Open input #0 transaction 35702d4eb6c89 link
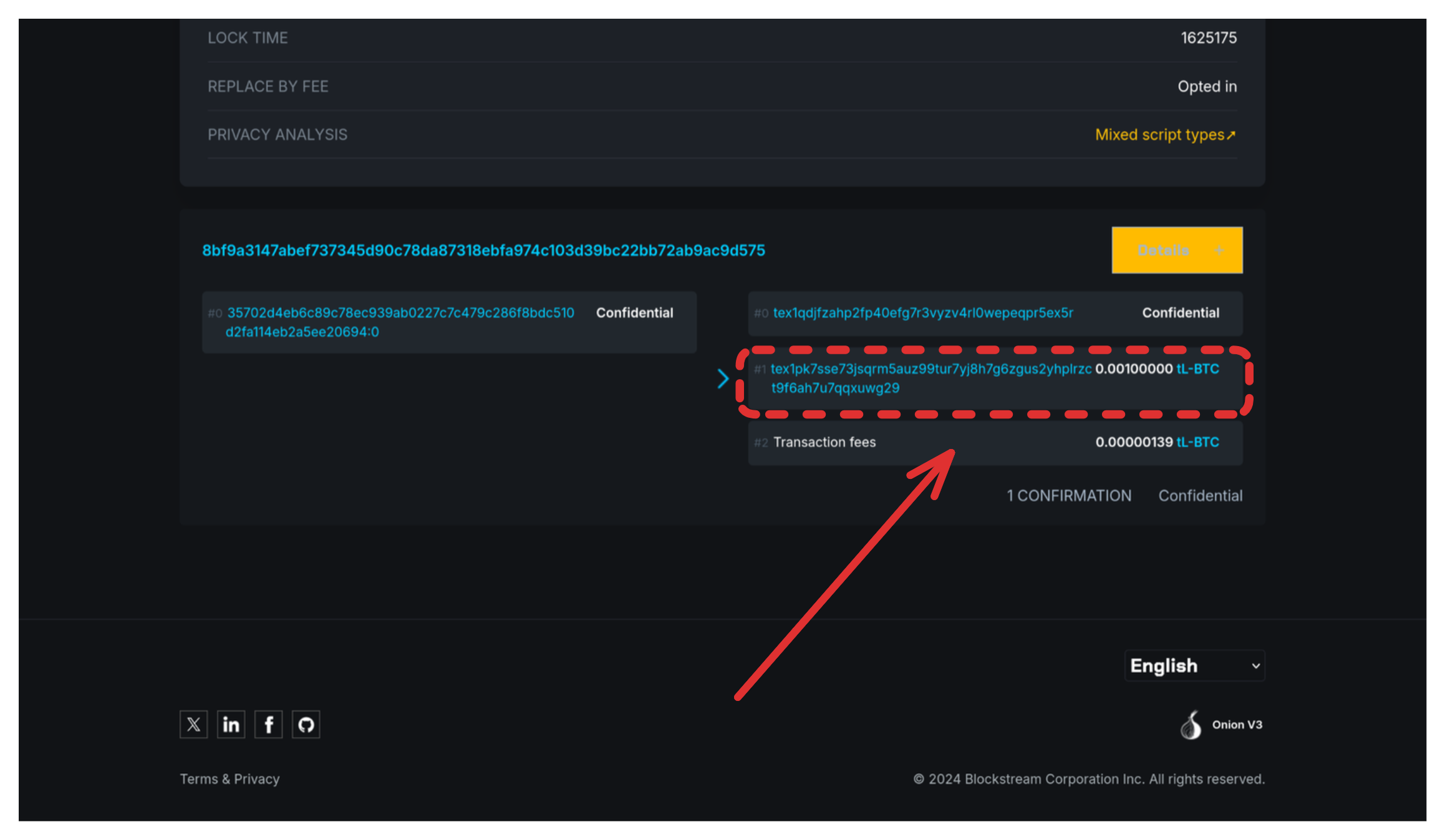The width and height of the screenshot is (1445, 840). pos(400,313)
